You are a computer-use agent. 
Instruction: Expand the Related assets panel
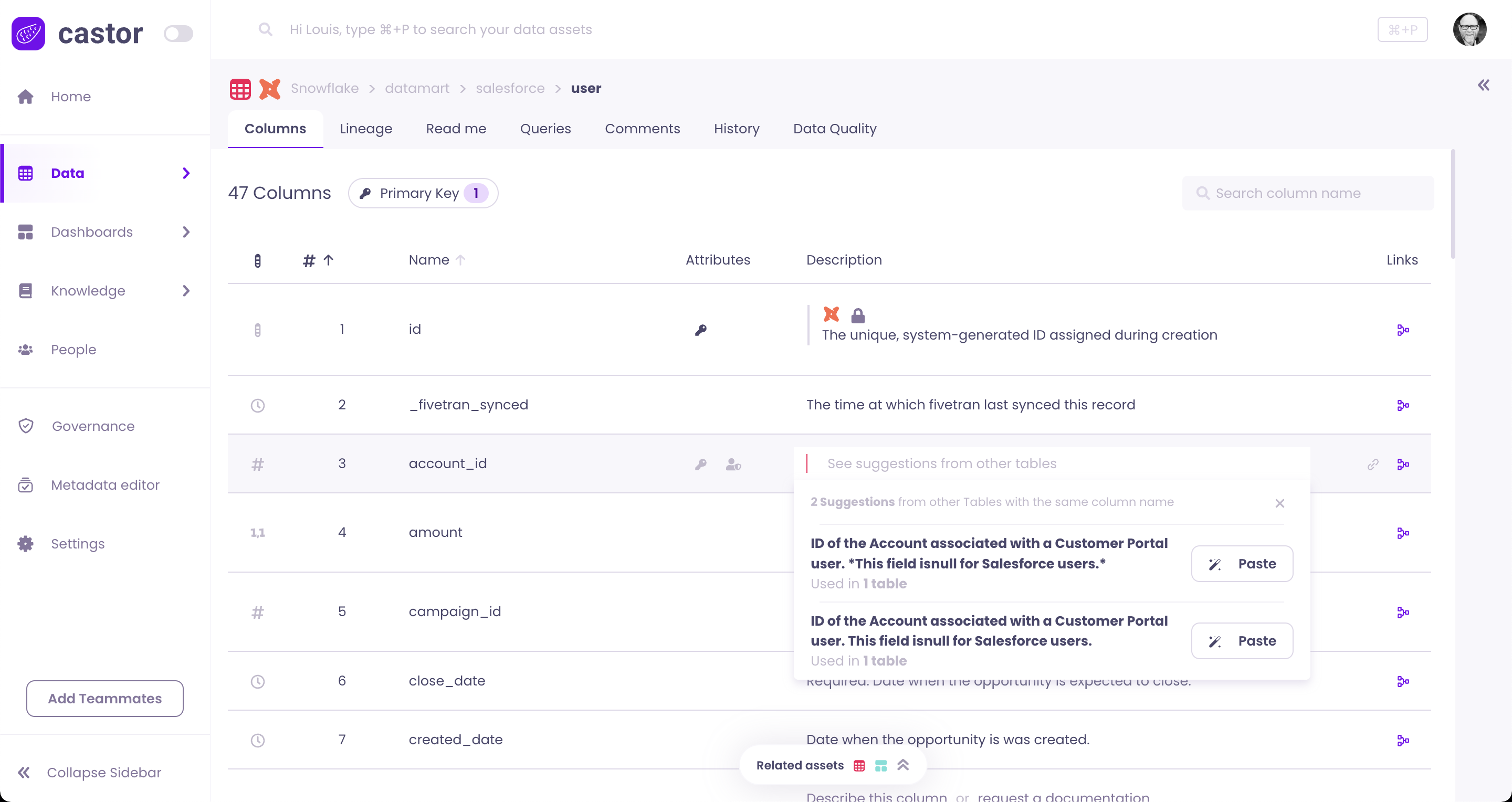click(903, 764)
